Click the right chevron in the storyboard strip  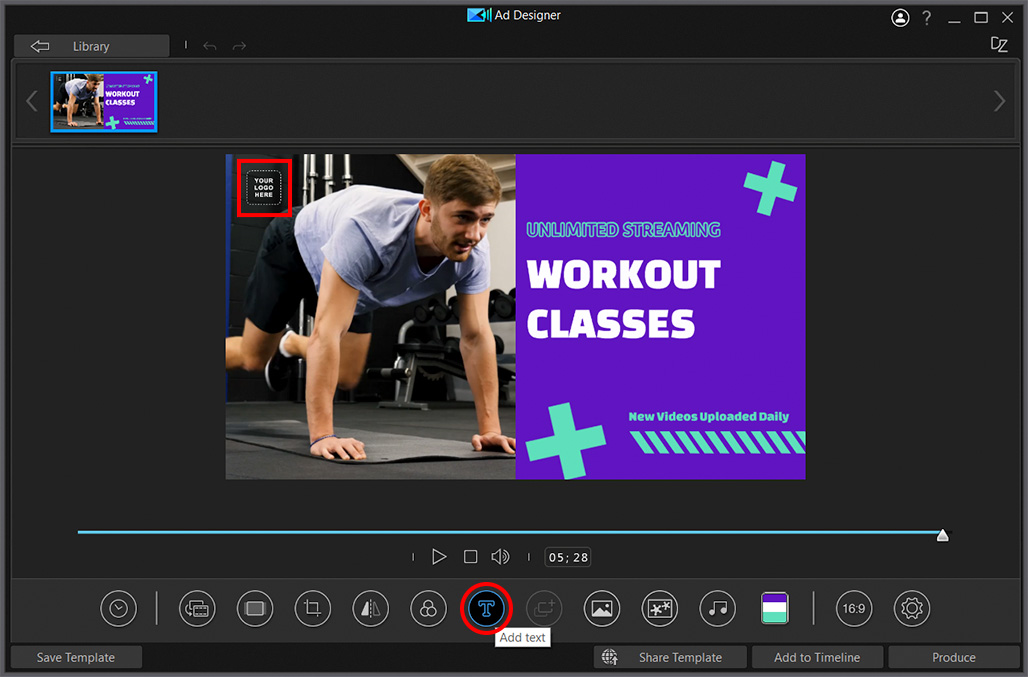coord(999,100)
